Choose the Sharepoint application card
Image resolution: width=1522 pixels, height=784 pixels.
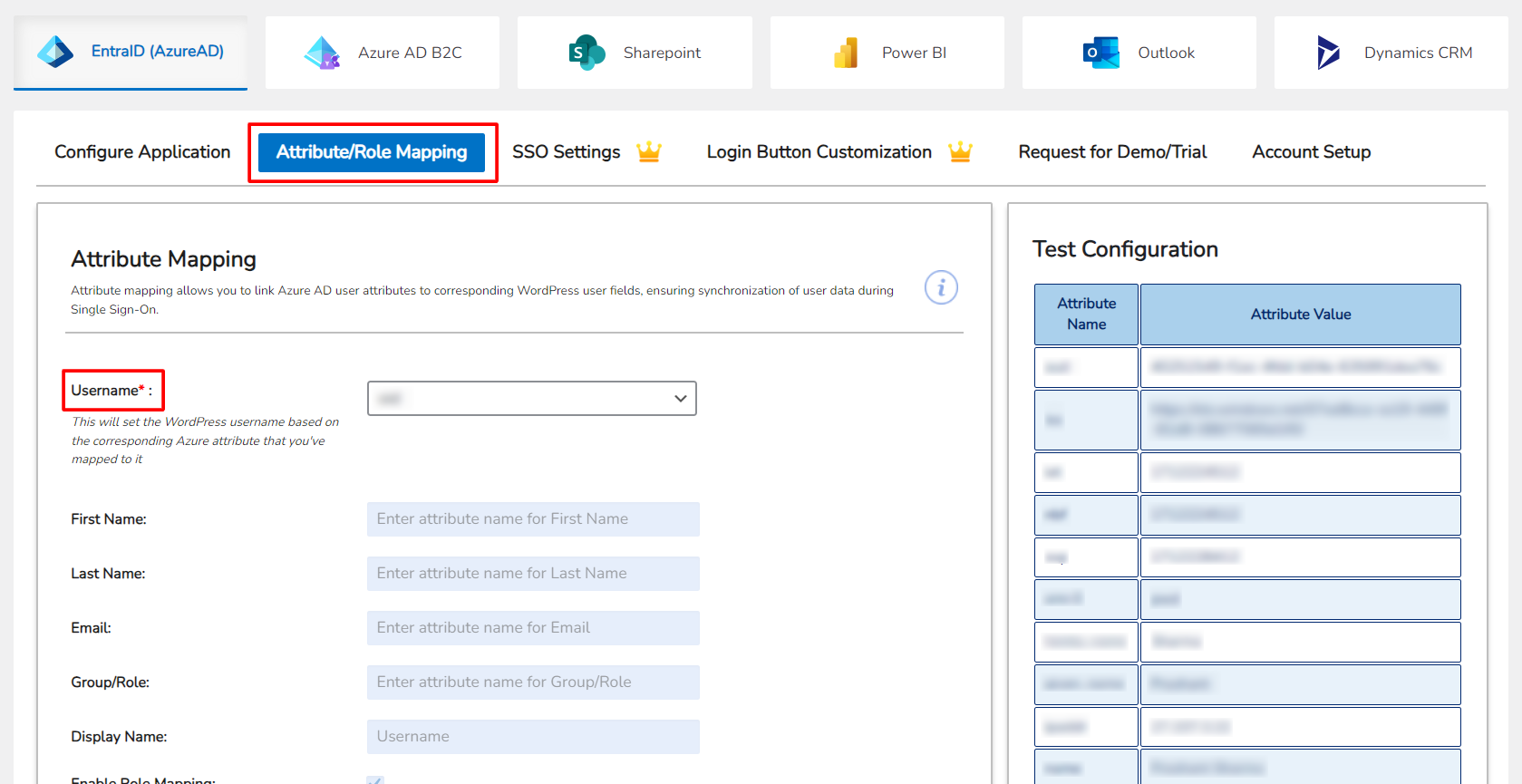pos(635,53)
